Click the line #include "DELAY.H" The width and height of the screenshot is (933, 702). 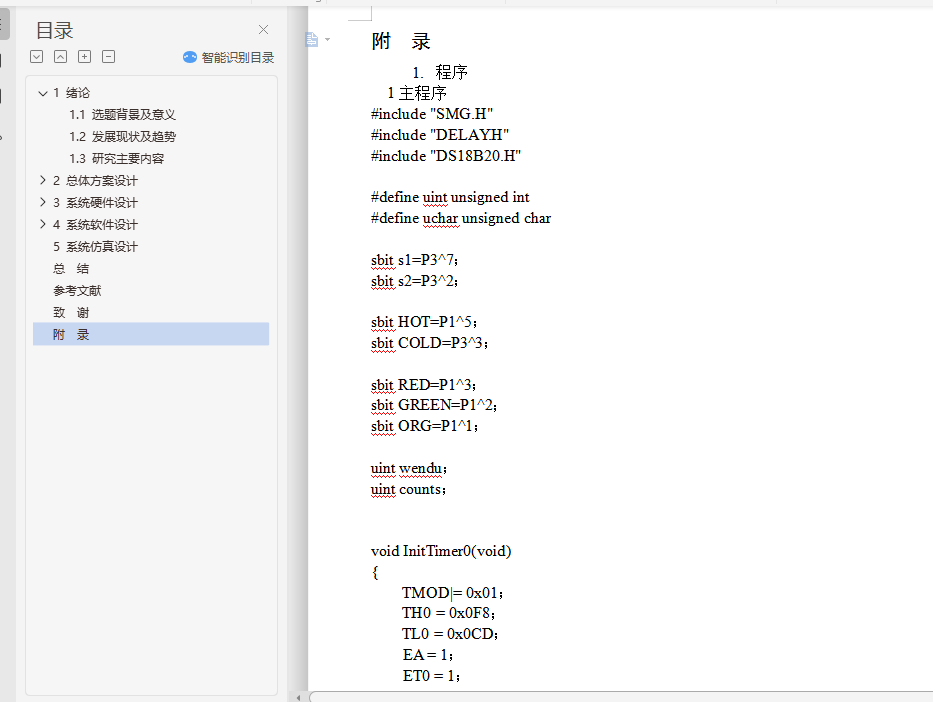(x=440, y=135)
